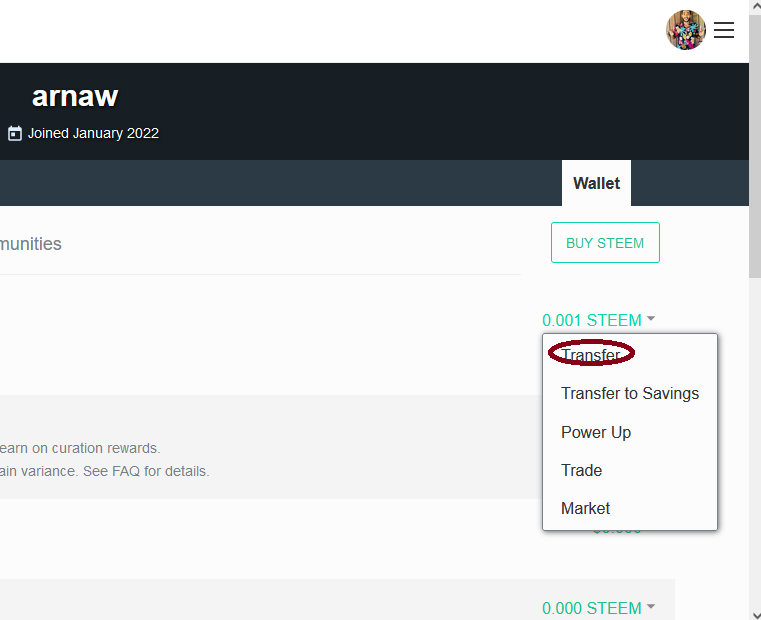Click the scrollbar down arrow
Image resolution: width=761 pixels, height=620 pixels.
[755, 615]
